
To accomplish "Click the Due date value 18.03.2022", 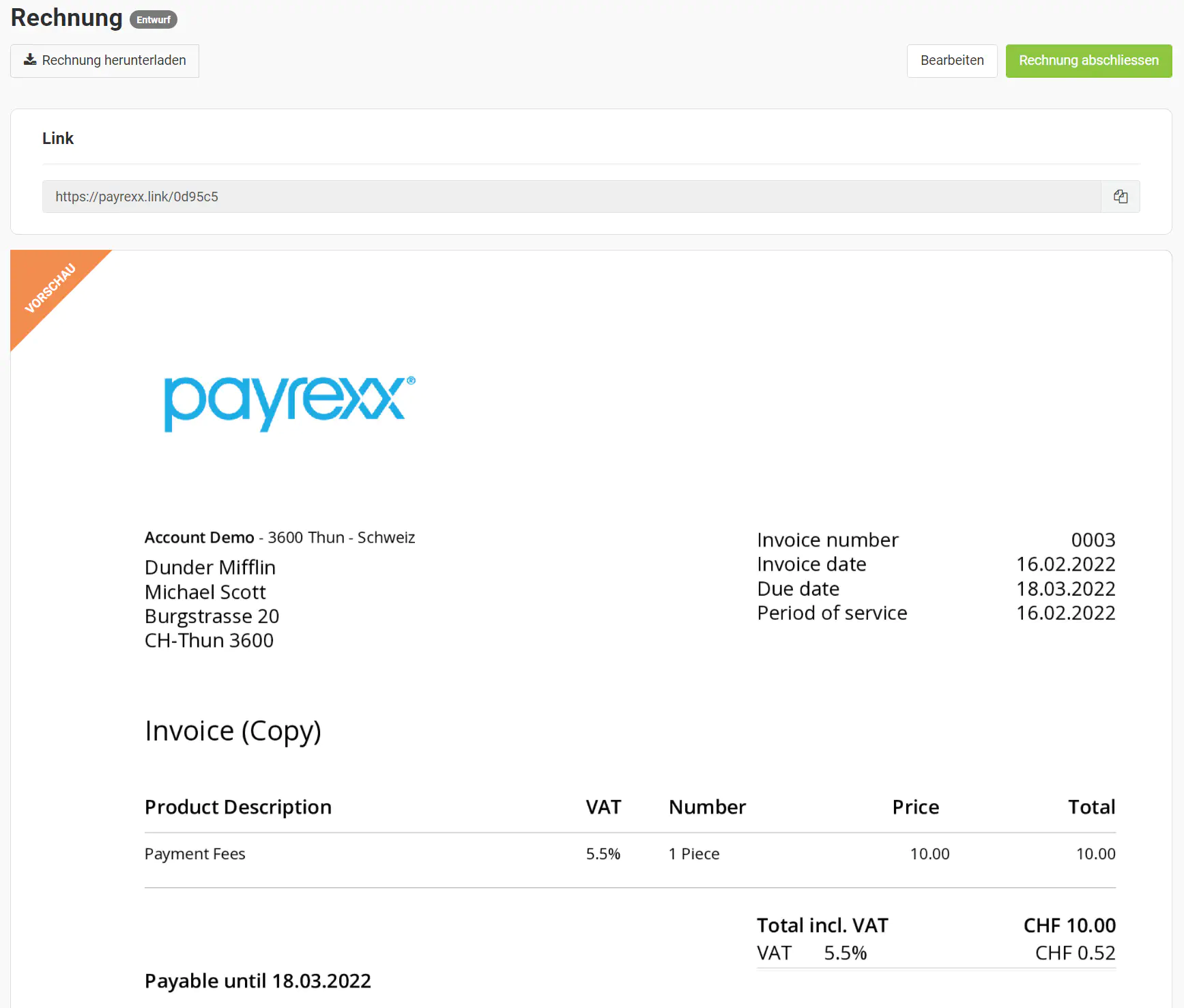I will click(1065, 589).
